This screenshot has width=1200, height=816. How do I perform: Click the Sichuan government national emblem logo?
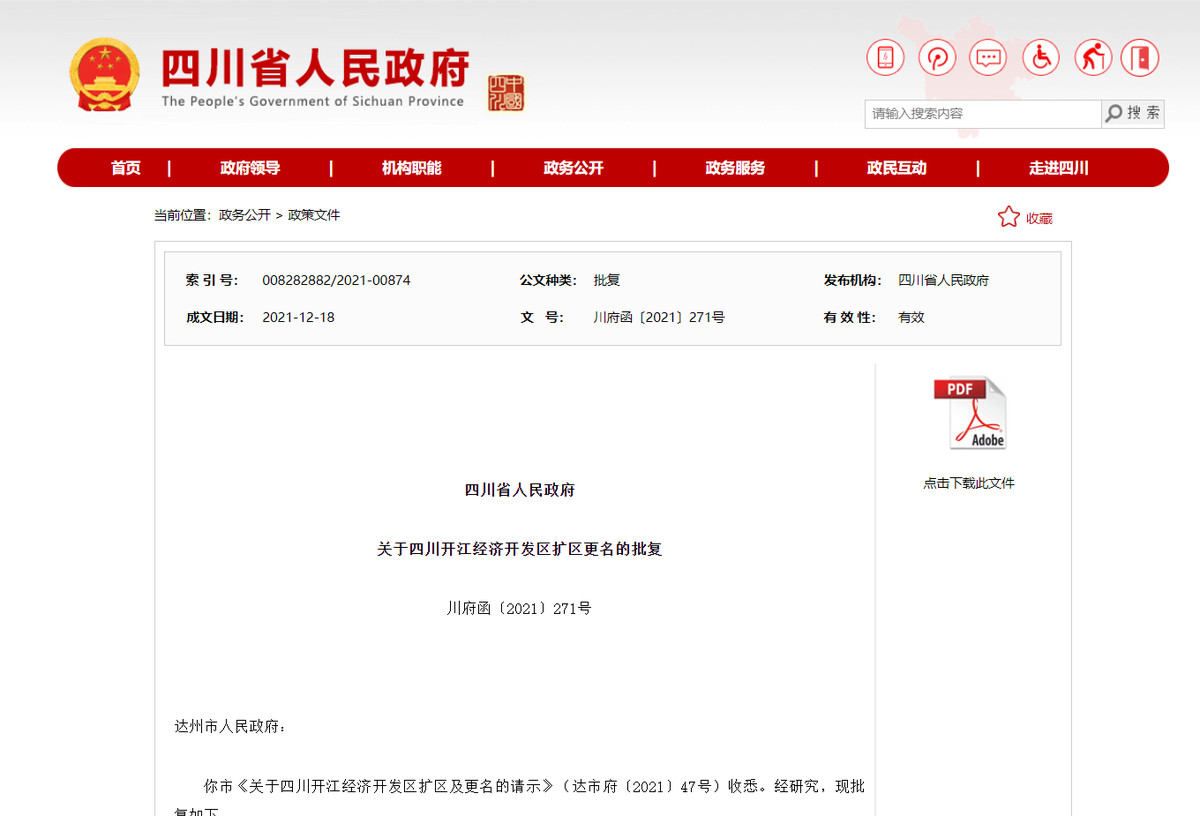point(105,76)
